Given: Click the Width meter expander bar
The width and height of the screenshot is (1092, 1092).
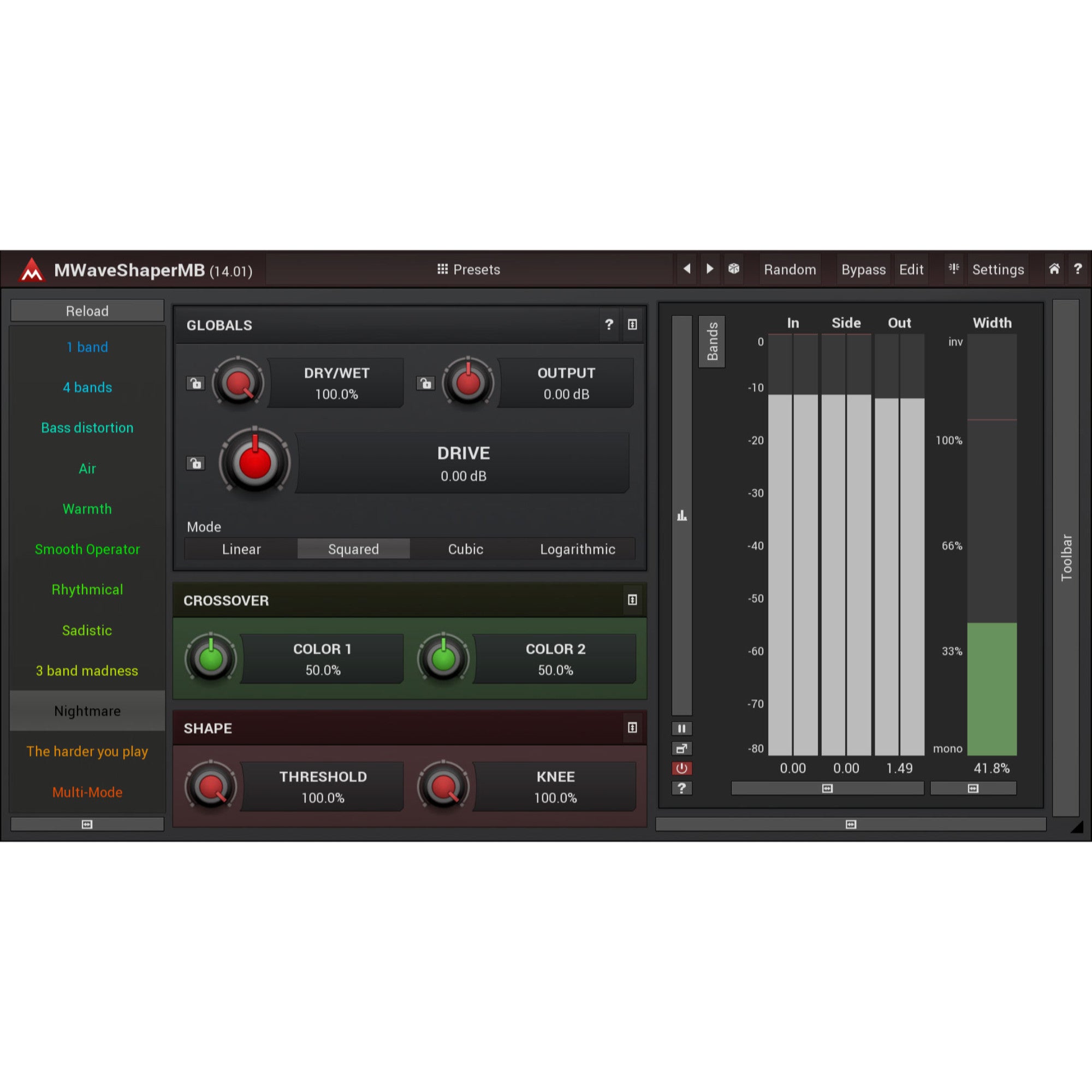Looking at the screenshot, I should [973, 788].
